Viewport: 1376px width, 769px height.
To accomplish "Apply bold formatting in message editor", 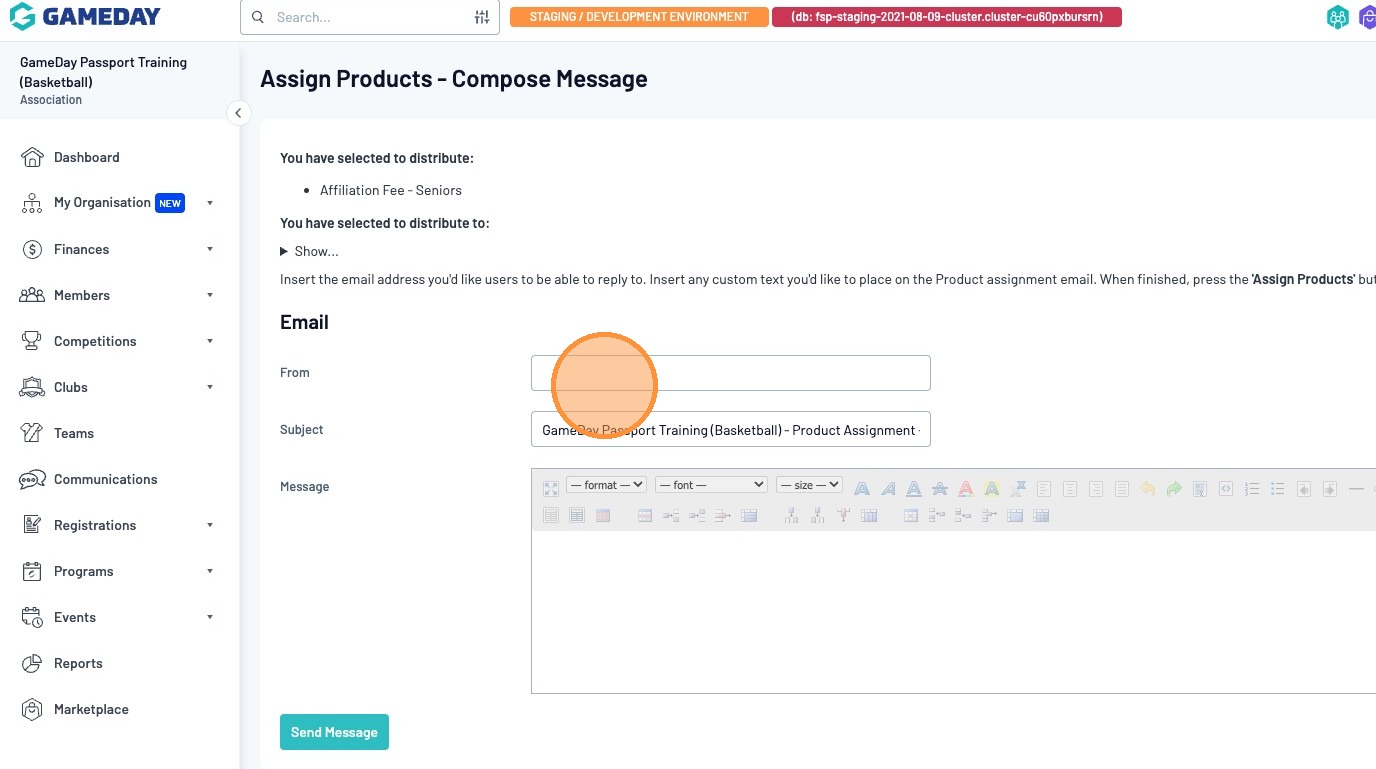I will (861, 489).
